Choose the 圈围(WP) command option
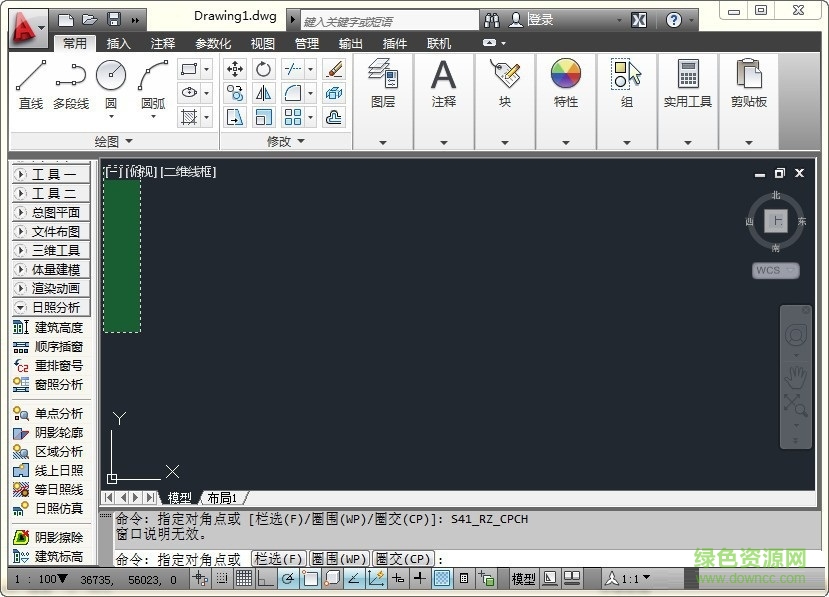Image resolution: width=829 pixels, height=597 pixels. coord(338,559)
